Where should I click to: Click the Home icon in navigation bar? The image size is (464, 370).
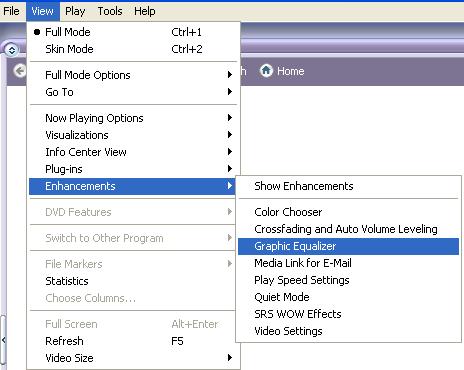[266, 71]
